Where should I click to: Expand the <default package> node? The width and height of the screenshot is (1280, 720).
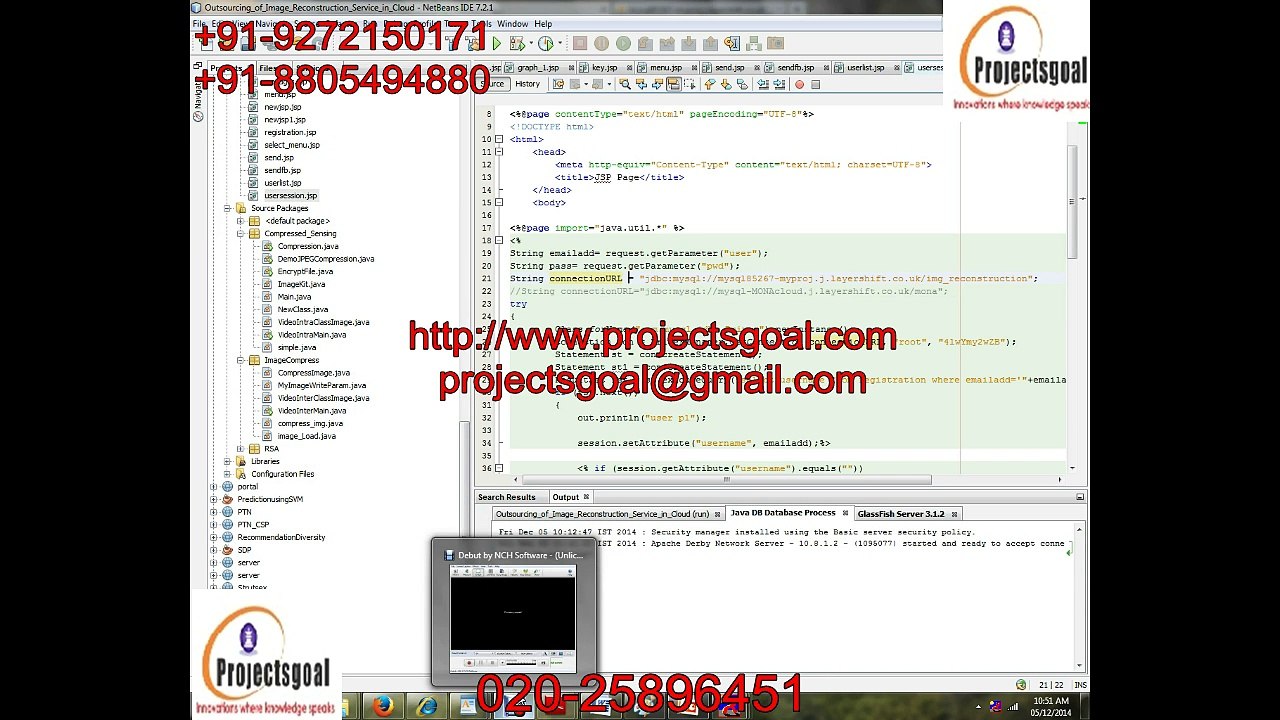click(x=240, y=221)
